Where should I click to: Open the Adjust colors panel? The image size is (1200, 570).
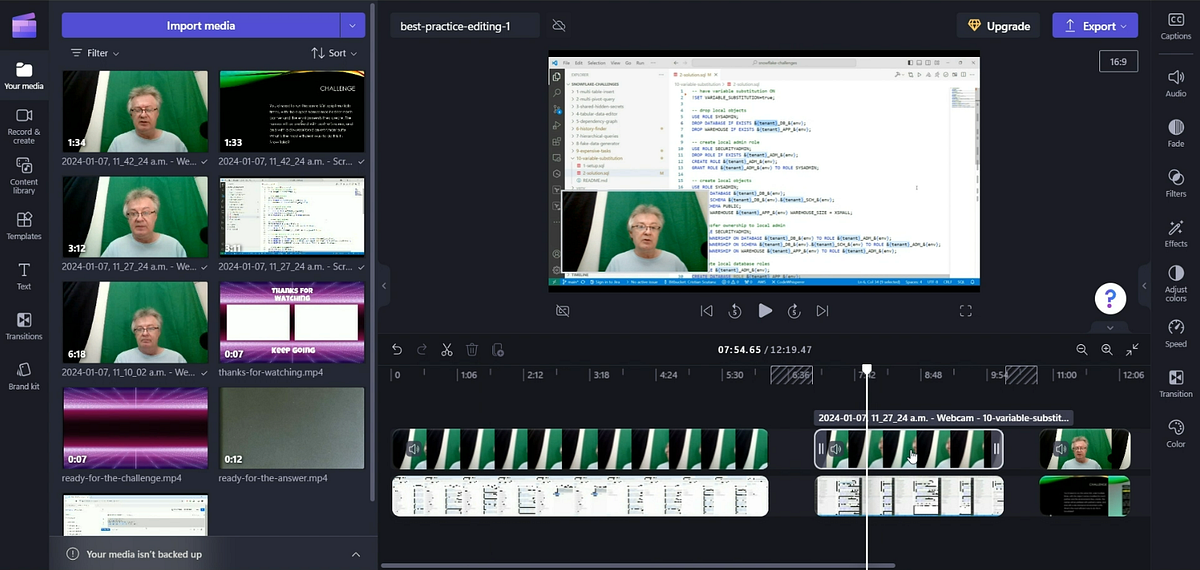click(x=1176, y=283)
